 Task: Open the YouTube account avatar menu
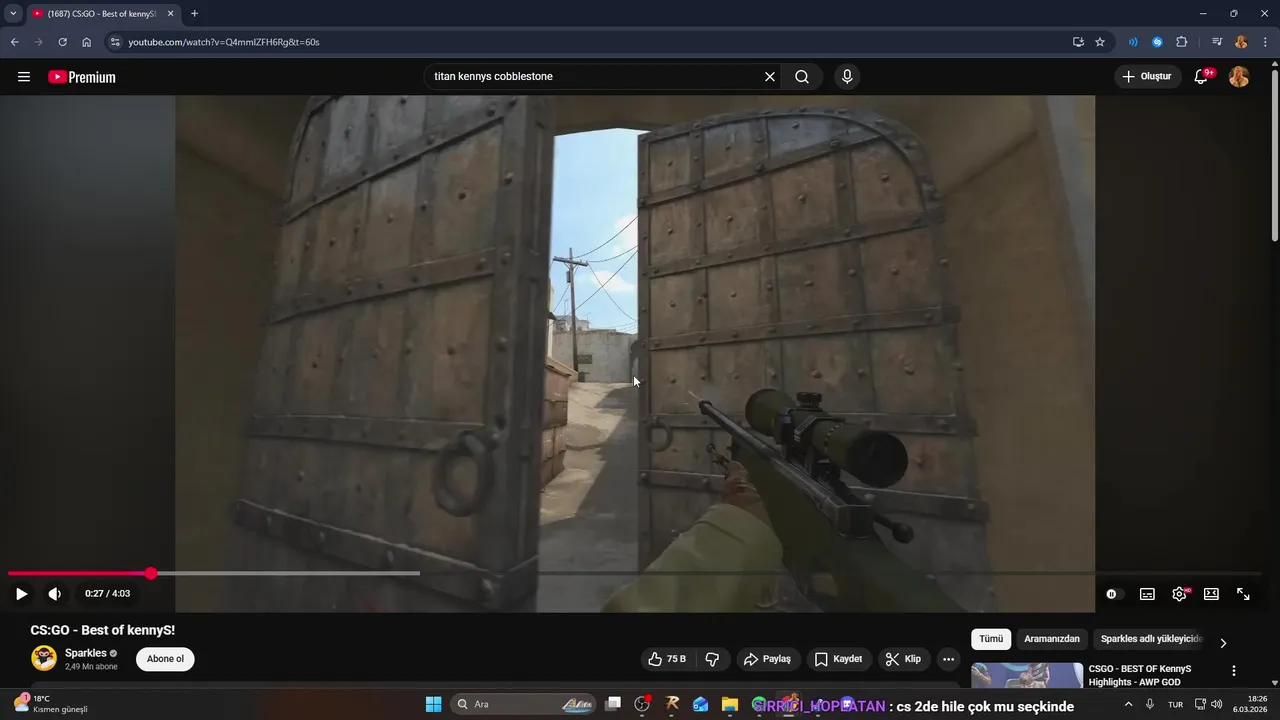tap(1239, 77)
